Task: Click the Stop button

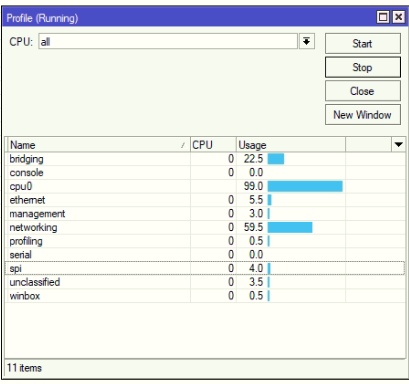Action: click(363, 67)
